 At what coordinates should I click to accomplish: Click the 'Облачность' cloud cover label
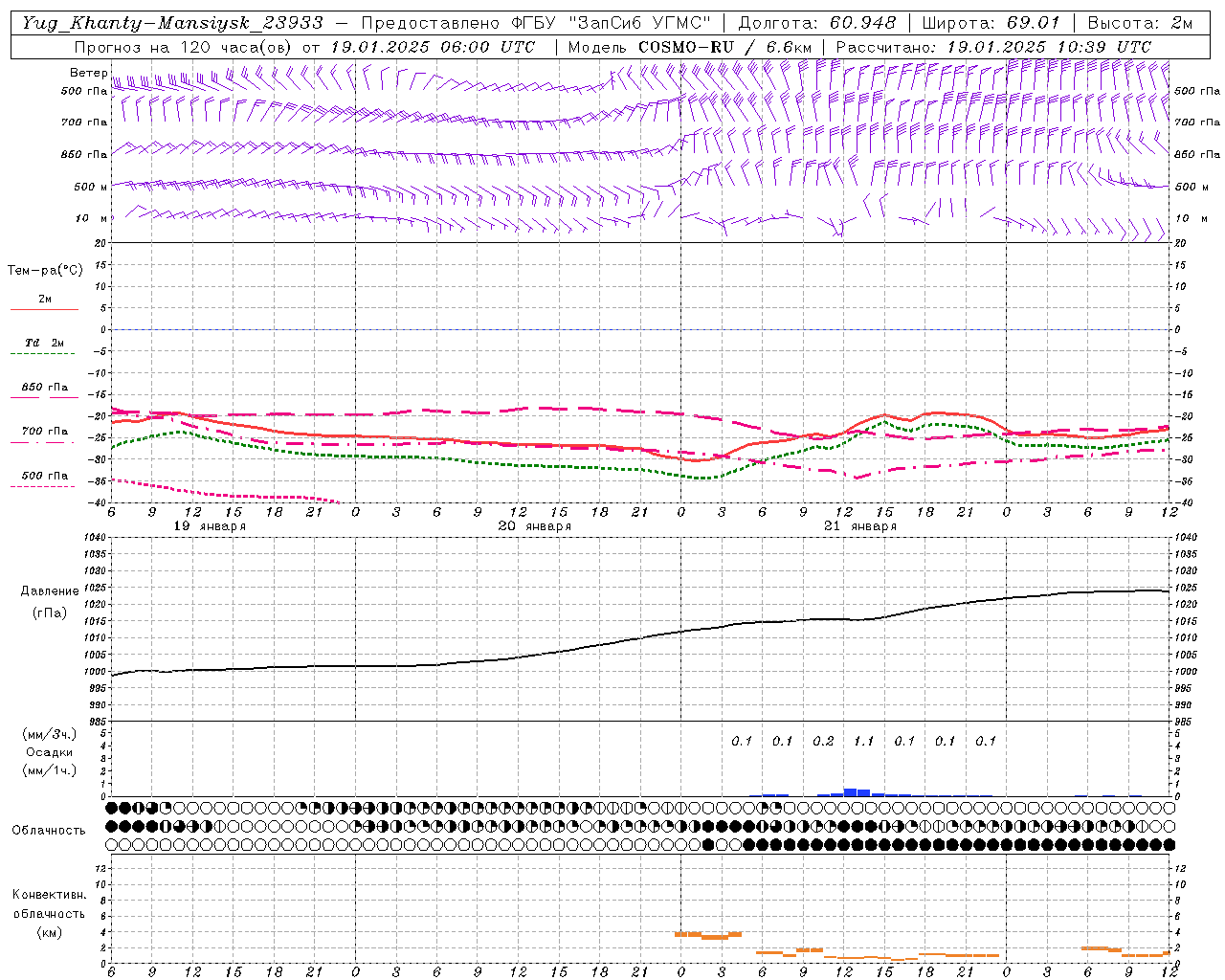(x=49, y=831)
